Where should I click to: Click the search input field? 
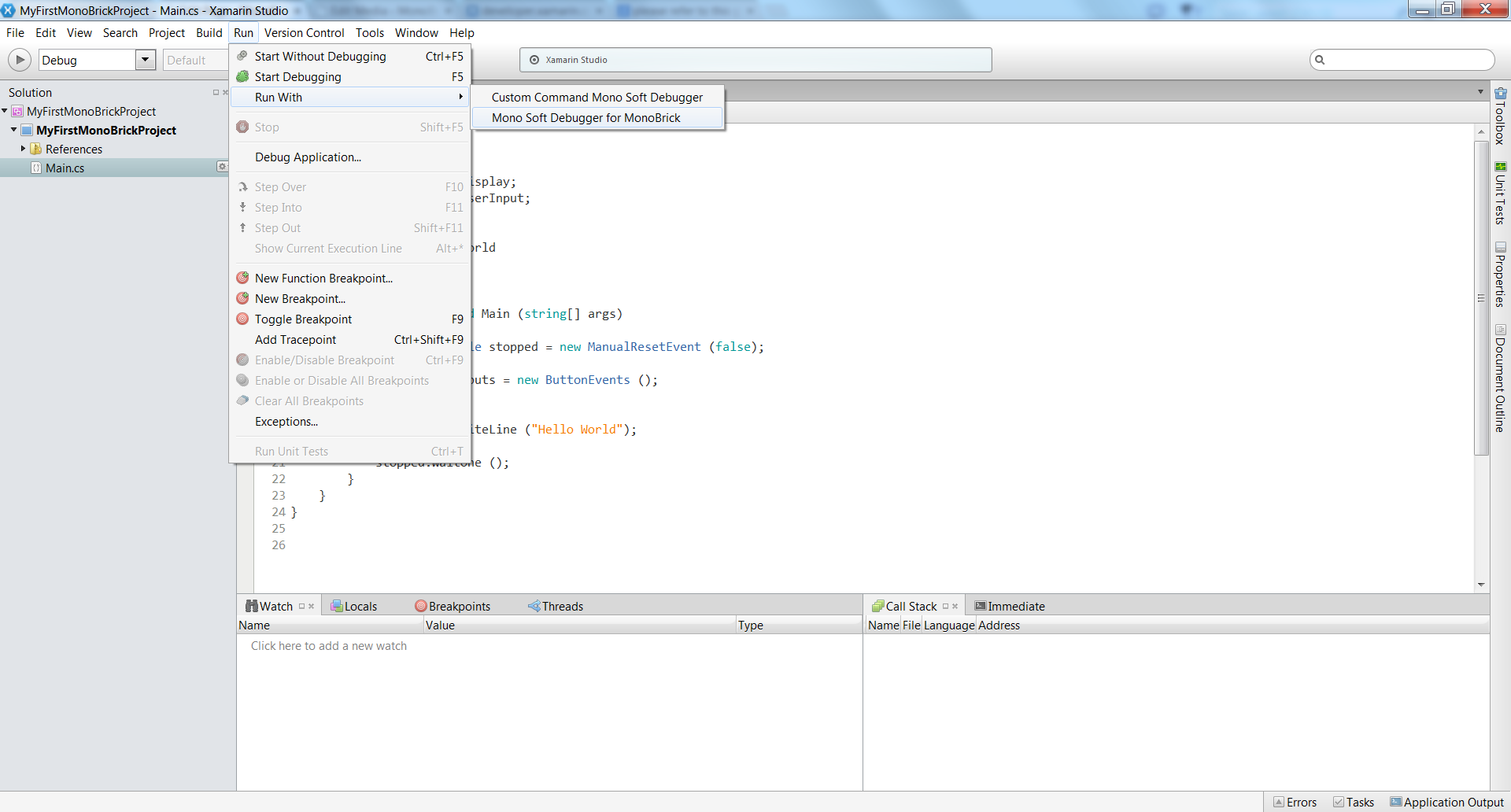1402,60
